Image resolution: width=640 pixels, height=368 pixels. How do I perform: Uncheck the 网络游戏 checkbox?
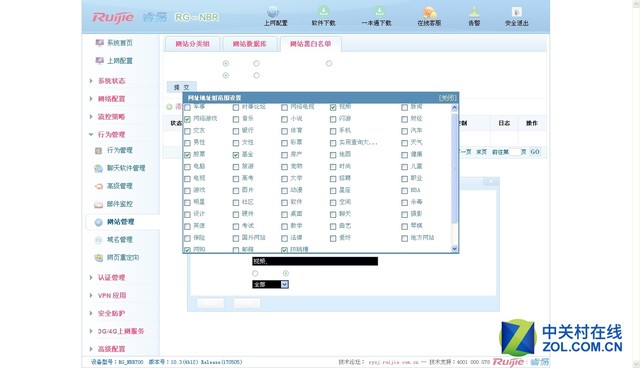[187, 119]
